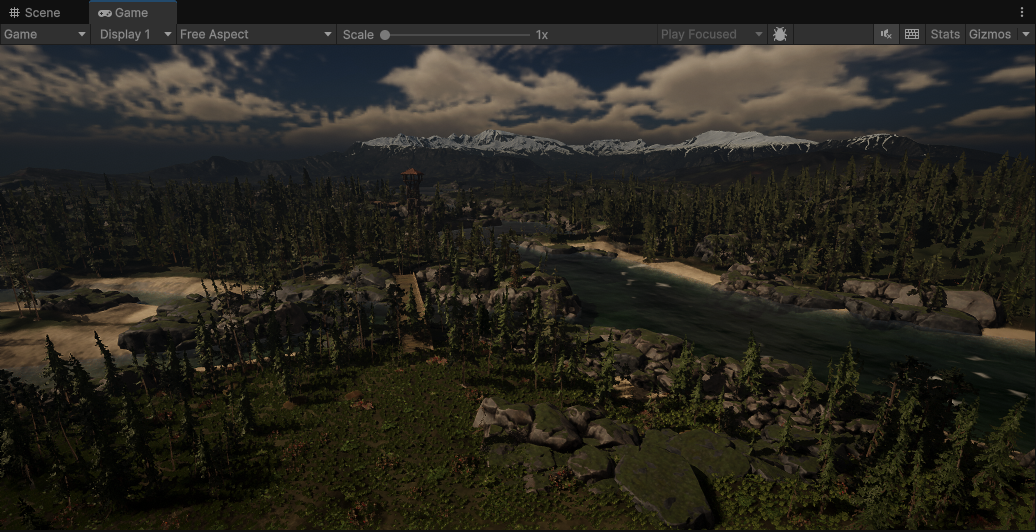Image resolution: width=1036 pixels, height=532 pixels.
Task: Click the Scene tab grid icon
Action: [x=14, y=13]
